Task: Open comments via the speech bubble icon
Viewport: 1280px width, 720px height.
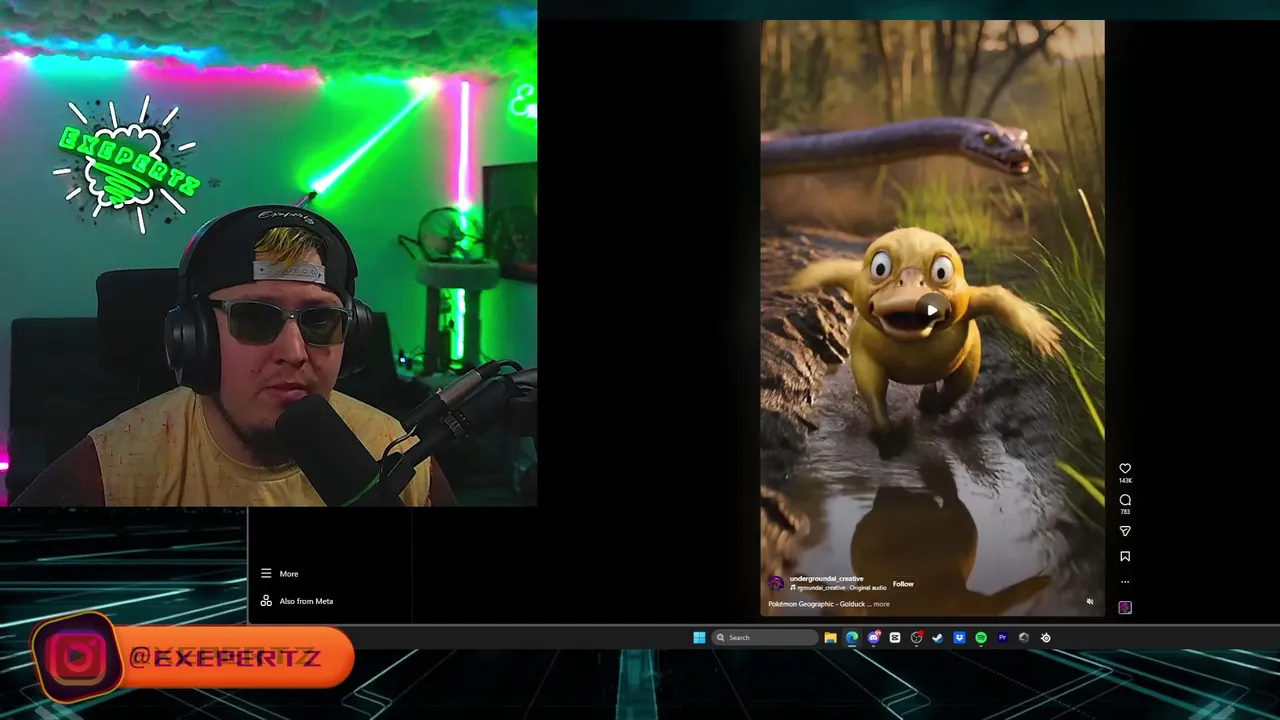Action: pyautogui.click(x=1125, y=500)
